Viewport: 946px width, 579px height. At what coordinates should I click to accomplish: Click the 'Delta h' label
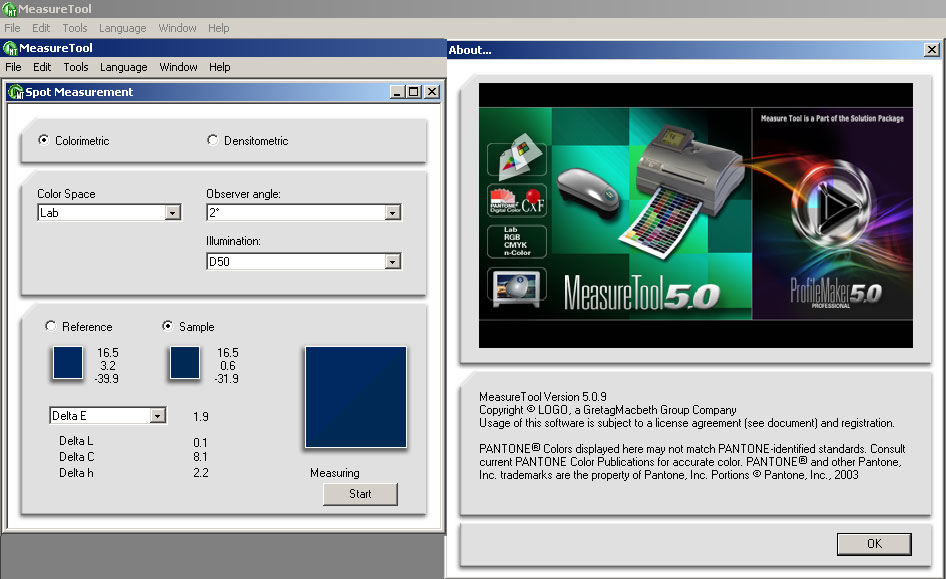pos(76,473)
